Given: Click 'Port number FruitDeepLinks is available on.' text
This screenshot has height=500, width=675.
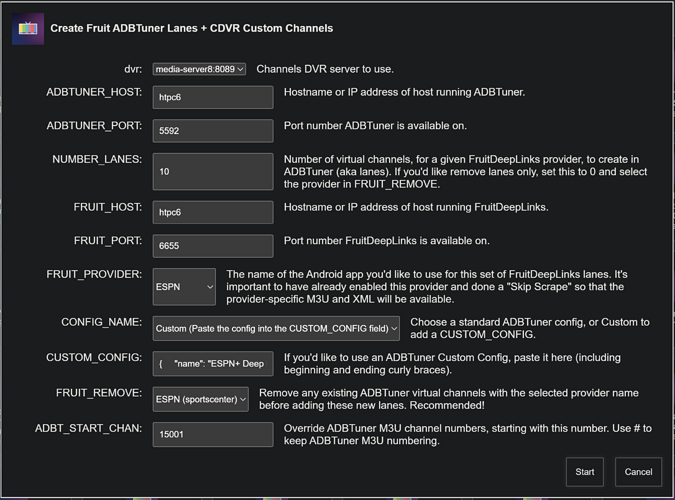Looking at the screenshot, I should tap(387, 241).
